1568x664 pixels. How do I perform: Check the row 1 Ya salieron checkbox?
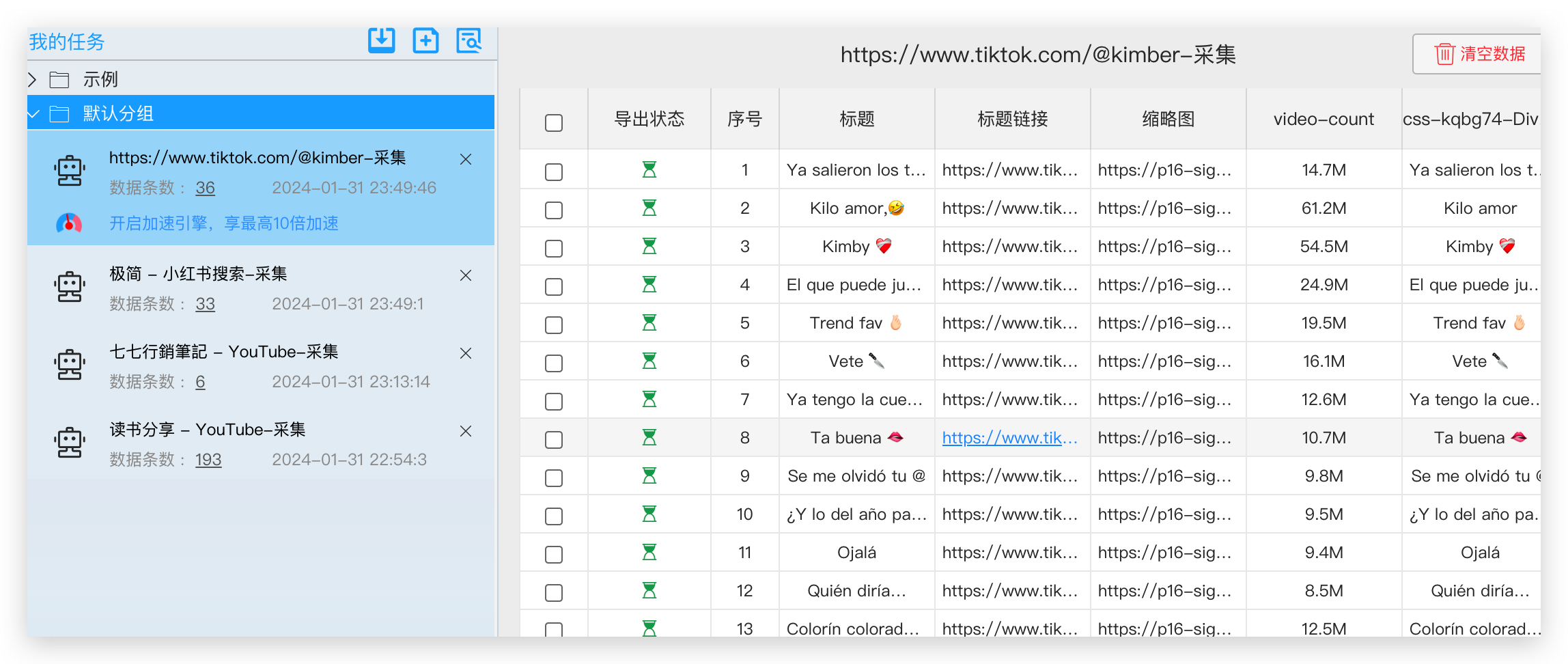pyautogui.click(x=554, y=171)
